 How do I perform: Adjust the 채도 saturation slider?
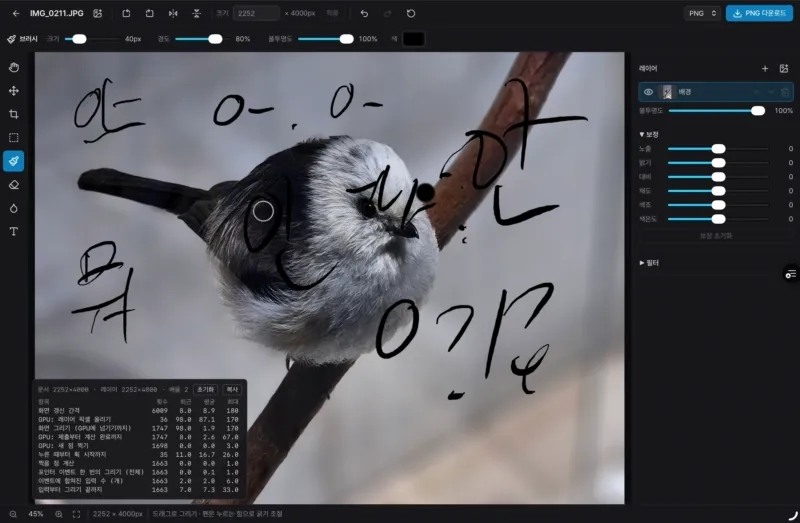(718, 191)
